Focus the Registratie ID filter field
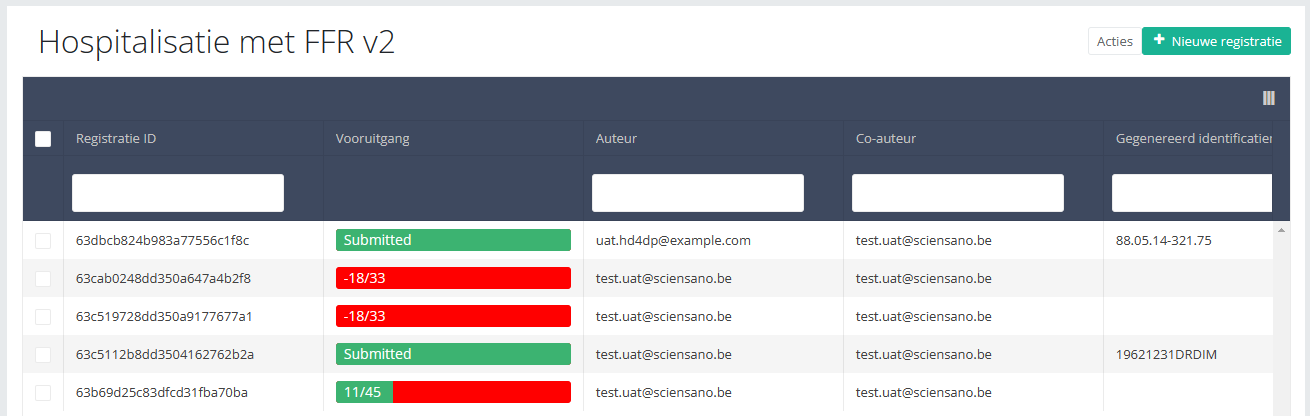This screenshot has height=416, width=1310. click(178, 193)
